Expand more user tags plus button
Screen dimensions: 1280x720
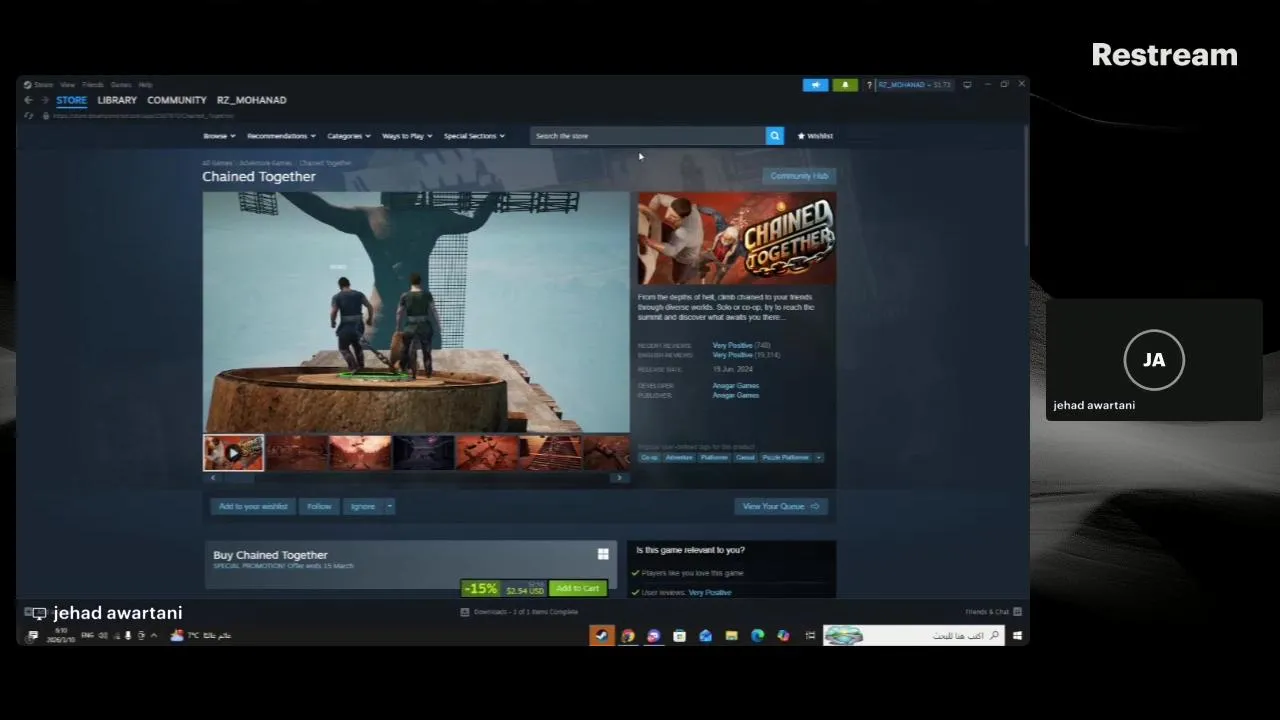[x=818, y=458]
